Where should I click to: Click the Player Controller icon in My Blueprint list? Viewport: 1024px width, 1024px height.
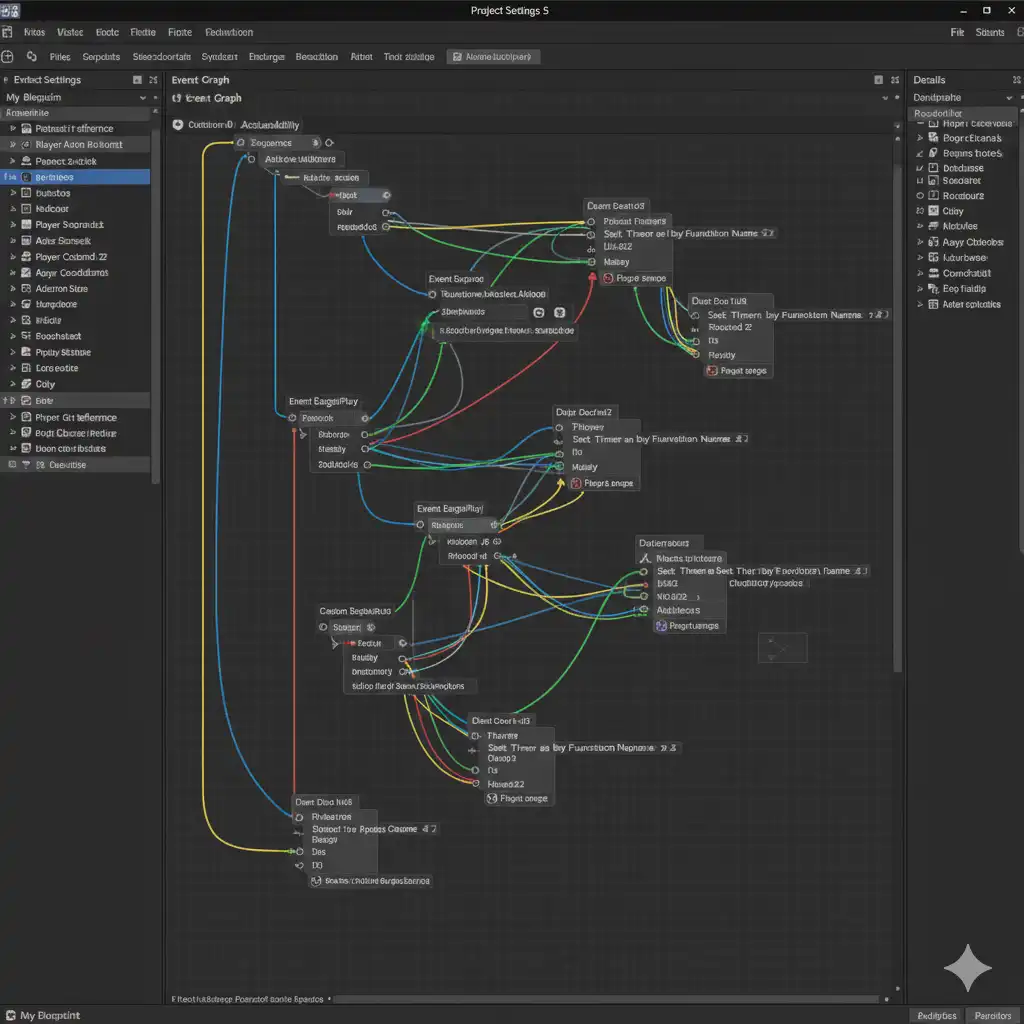click(x=27, y=145)
